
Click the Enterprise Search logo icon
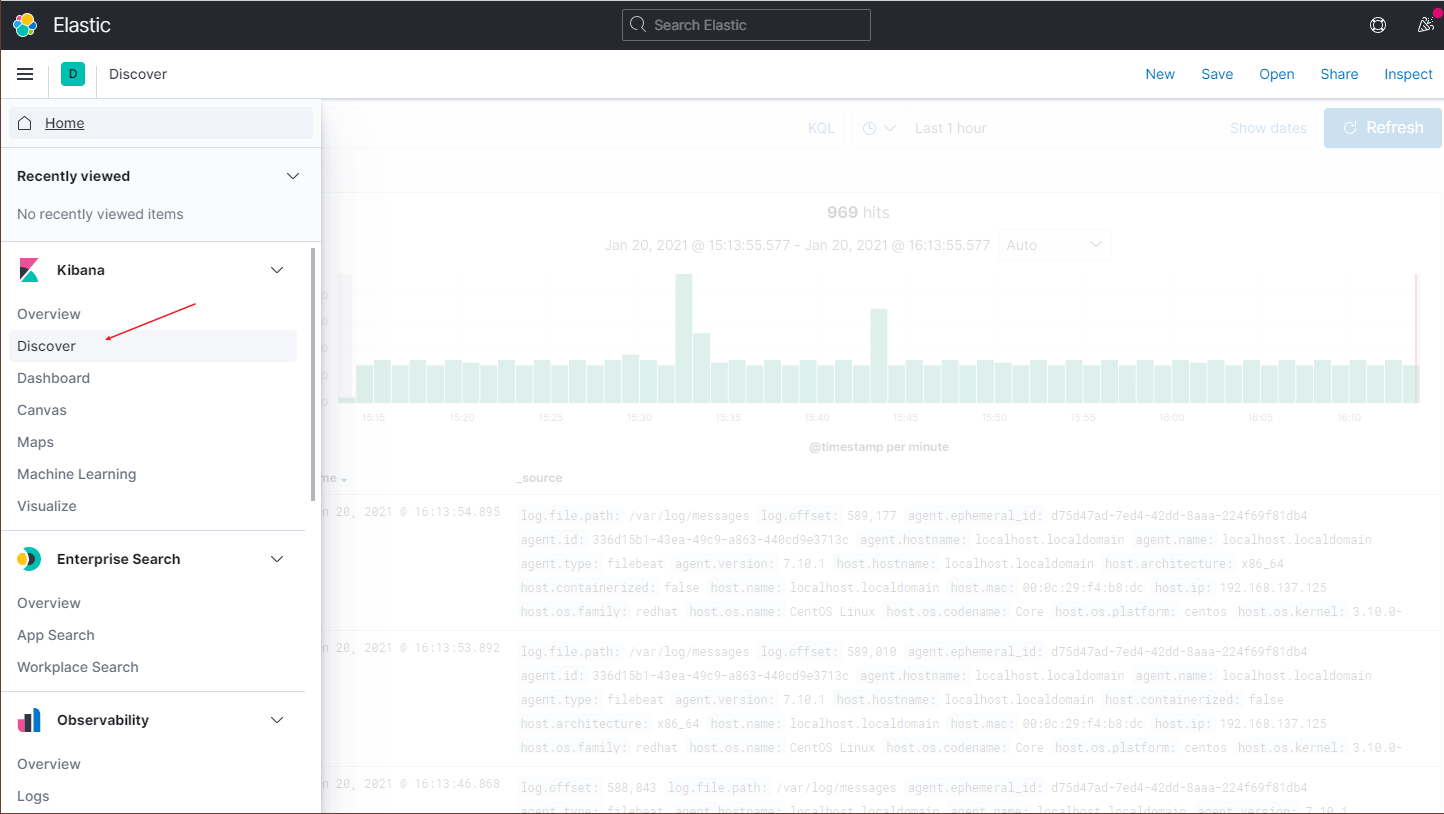pos(29,559)
